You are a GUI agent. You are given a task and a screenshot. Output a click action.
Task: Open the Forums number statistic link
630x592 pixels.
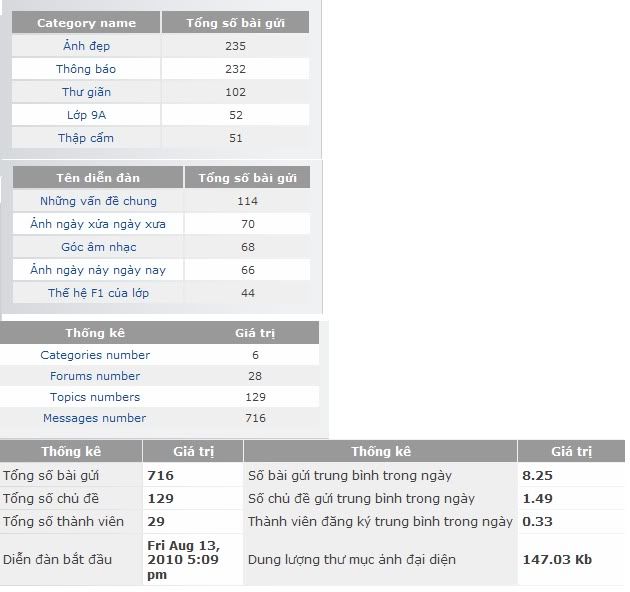(x=95, y=376)
